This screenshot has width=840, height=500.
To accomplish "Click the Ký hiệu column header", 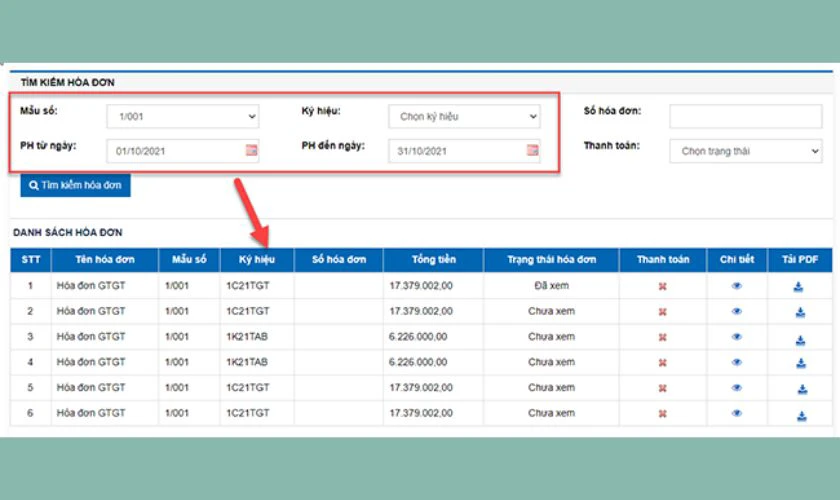I will point(257,260).
